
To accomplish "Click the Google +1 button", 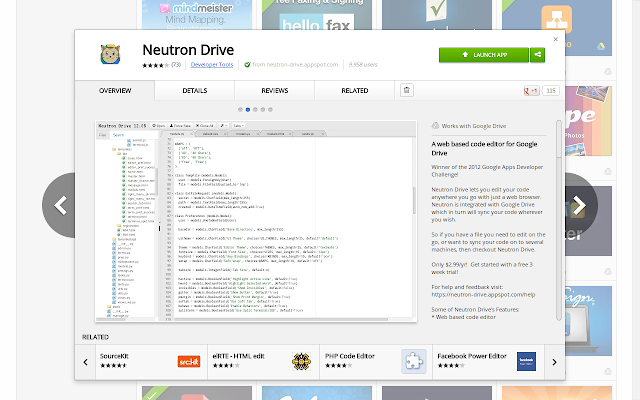I will (x=531, y=91).
